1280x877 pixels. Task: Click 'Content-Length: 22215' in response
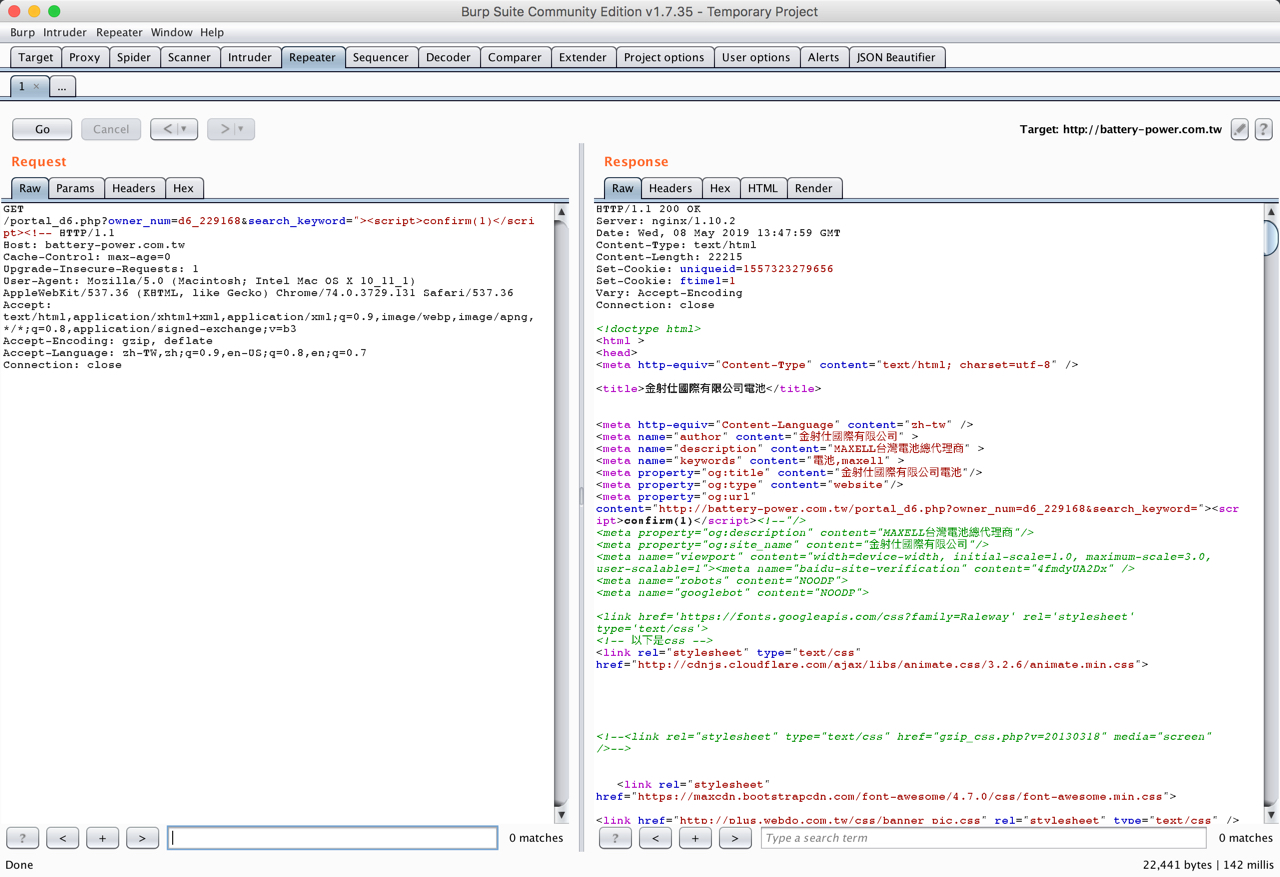pos(669,257)
